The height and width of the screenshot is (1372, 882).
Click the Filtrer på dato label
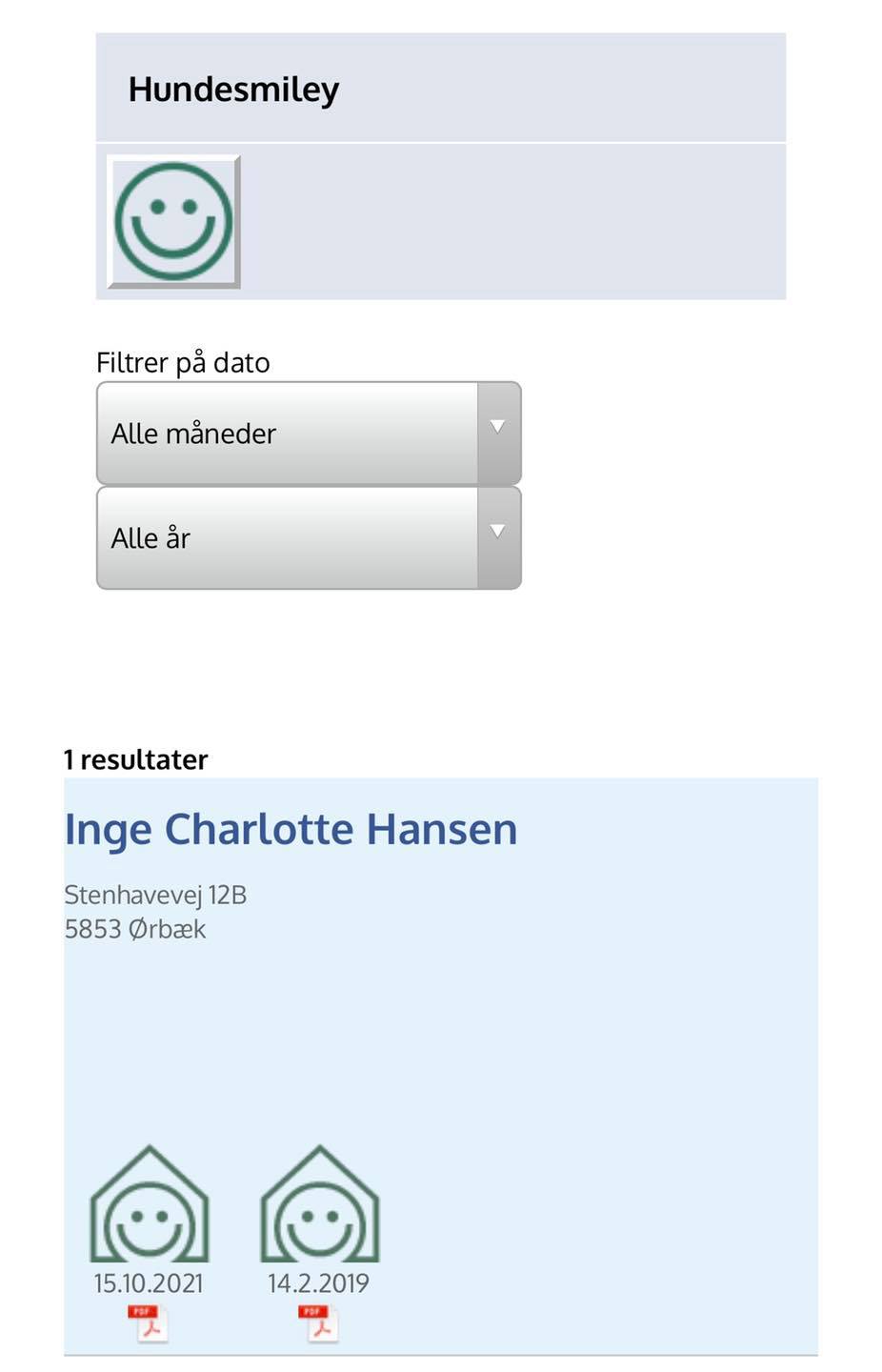pos(183,363)
